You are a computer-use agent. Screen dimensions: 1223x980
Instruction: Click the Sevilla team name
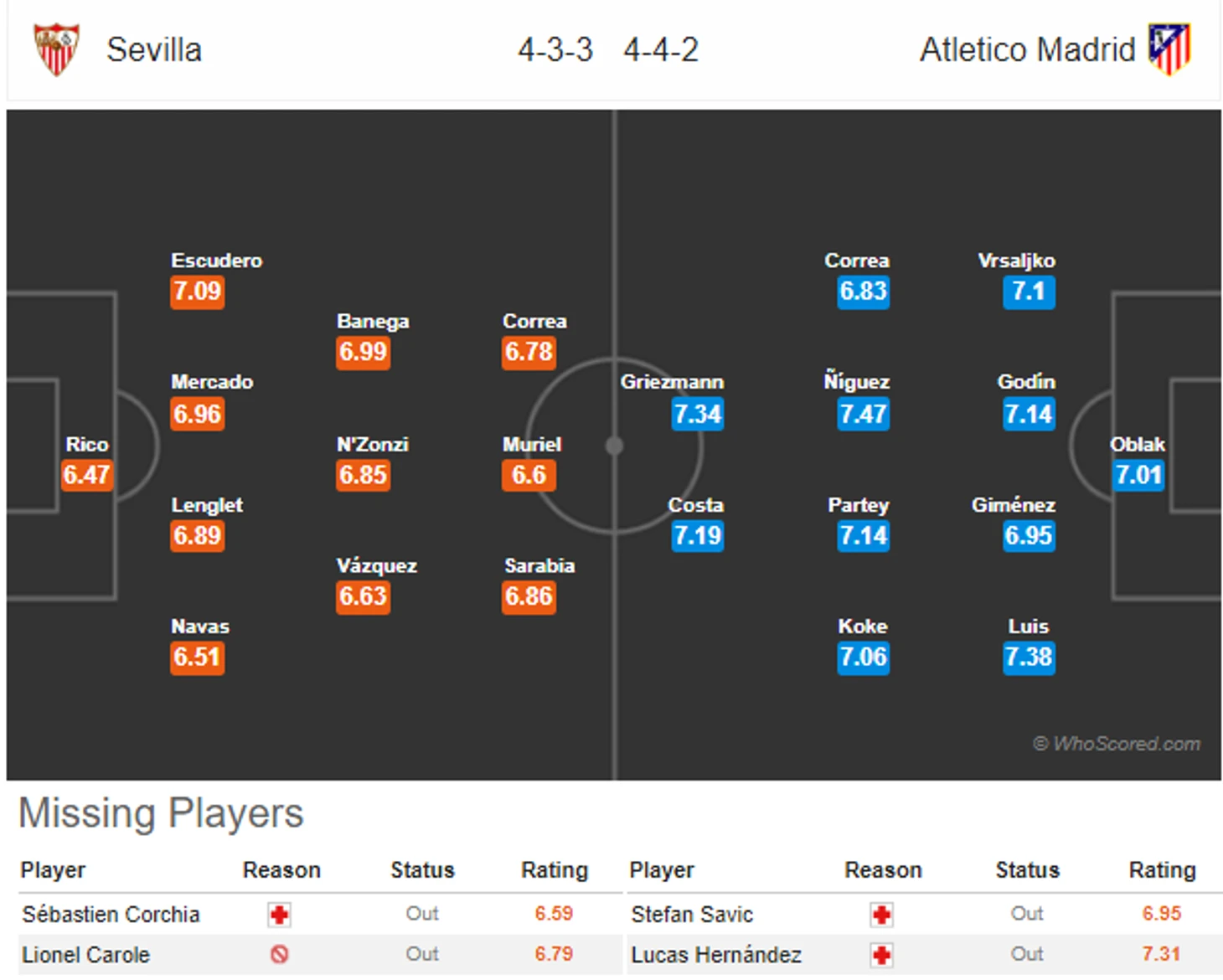point(154,50)
